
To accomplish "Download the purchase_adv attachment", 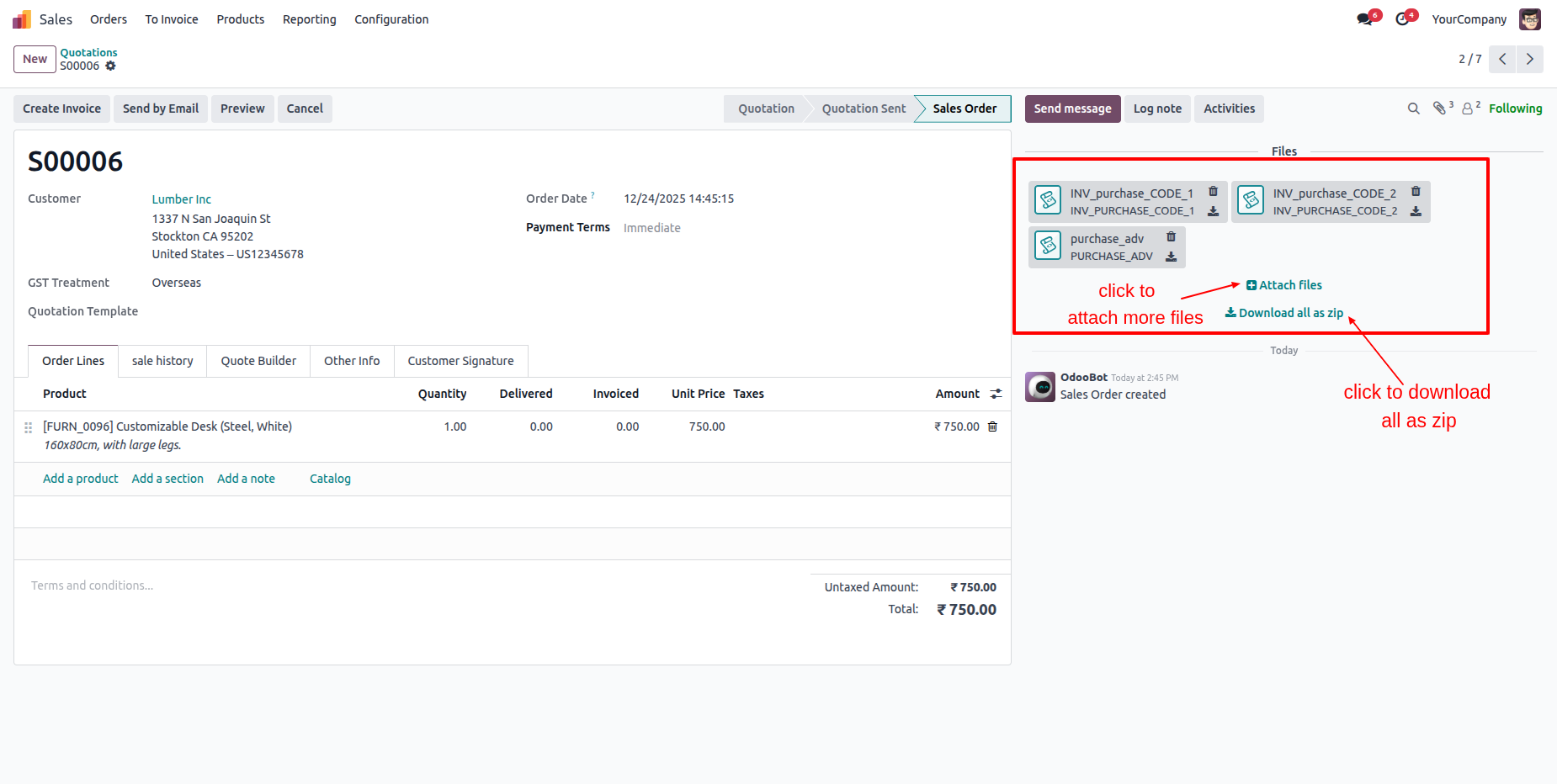I will pos(1171,257).
